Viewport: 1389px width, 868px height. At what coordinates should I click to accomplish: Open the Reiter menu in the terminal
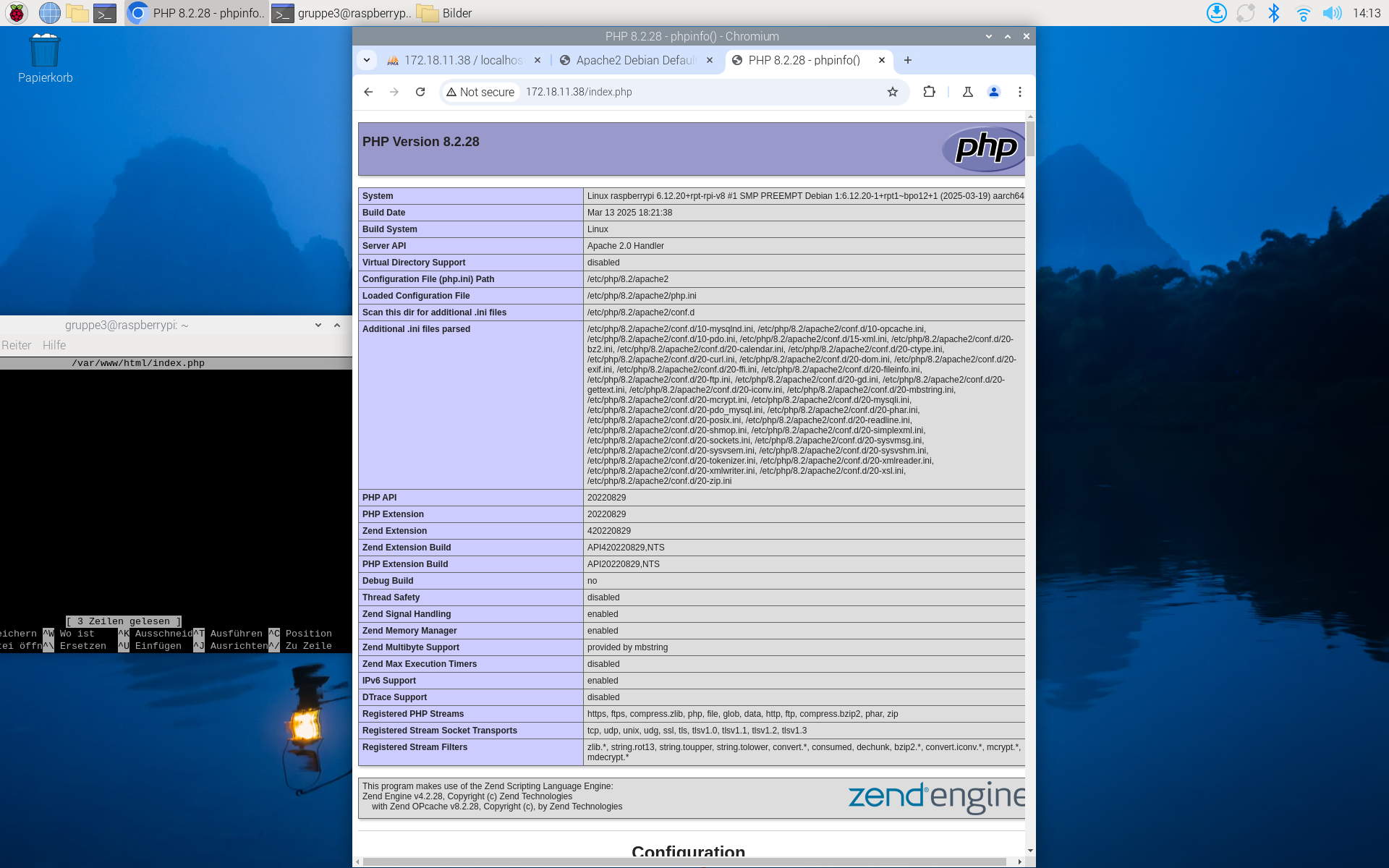click(16, 345)
